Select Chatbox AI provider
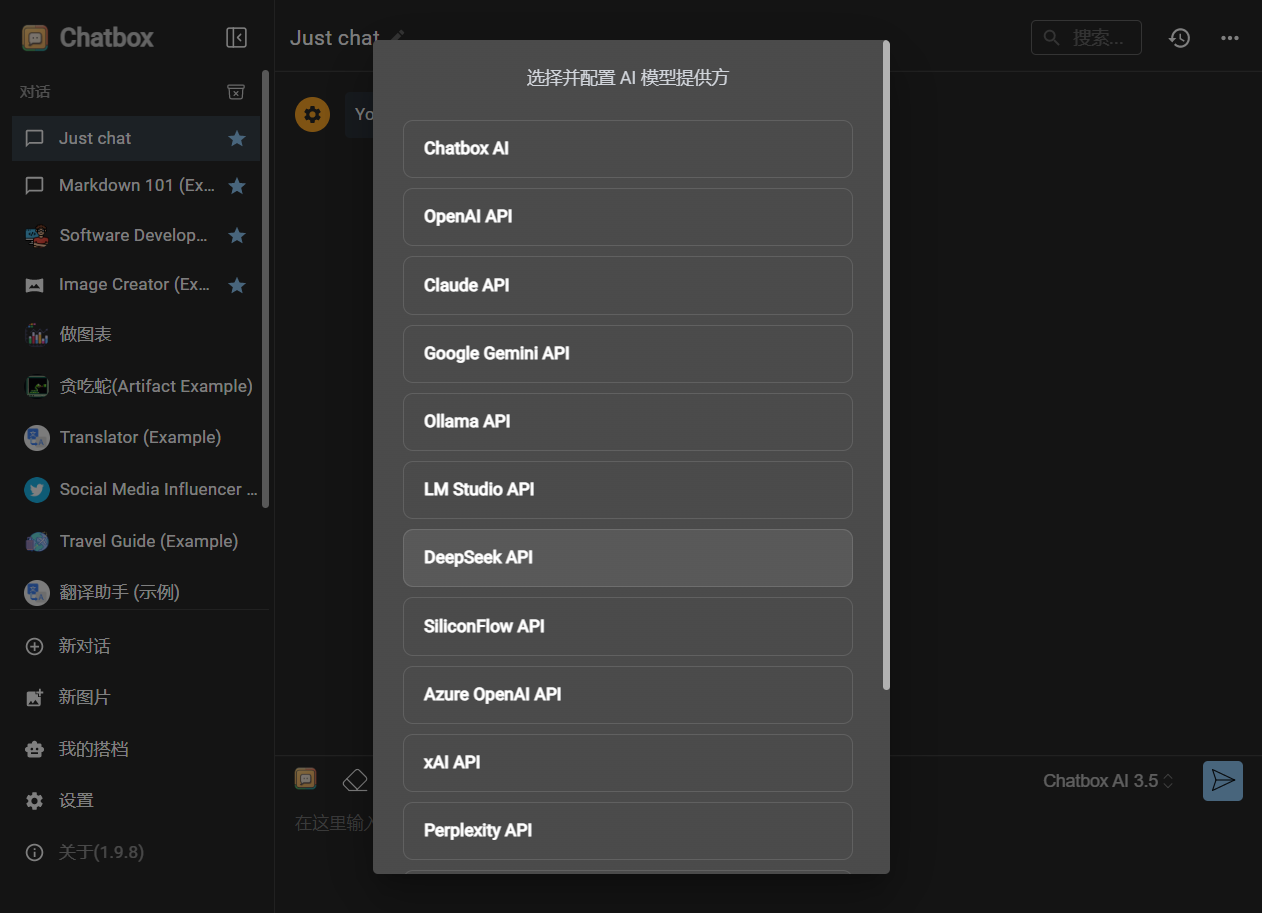The image size is (1262, 913). pyautogui.click(x=628, y=149)
